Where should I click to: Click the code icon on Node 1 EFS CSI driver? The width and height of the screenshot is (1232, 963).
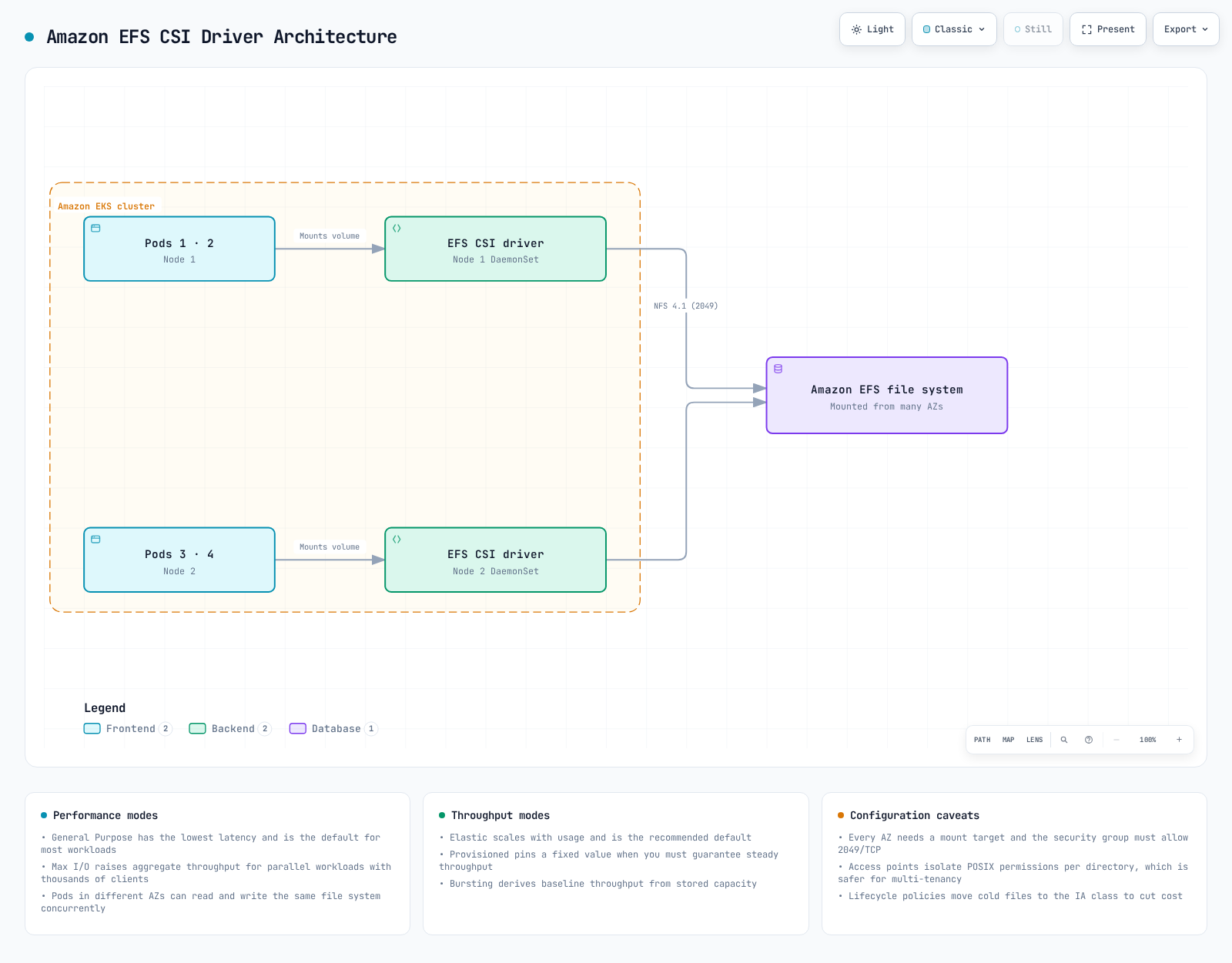pos(397,229)
